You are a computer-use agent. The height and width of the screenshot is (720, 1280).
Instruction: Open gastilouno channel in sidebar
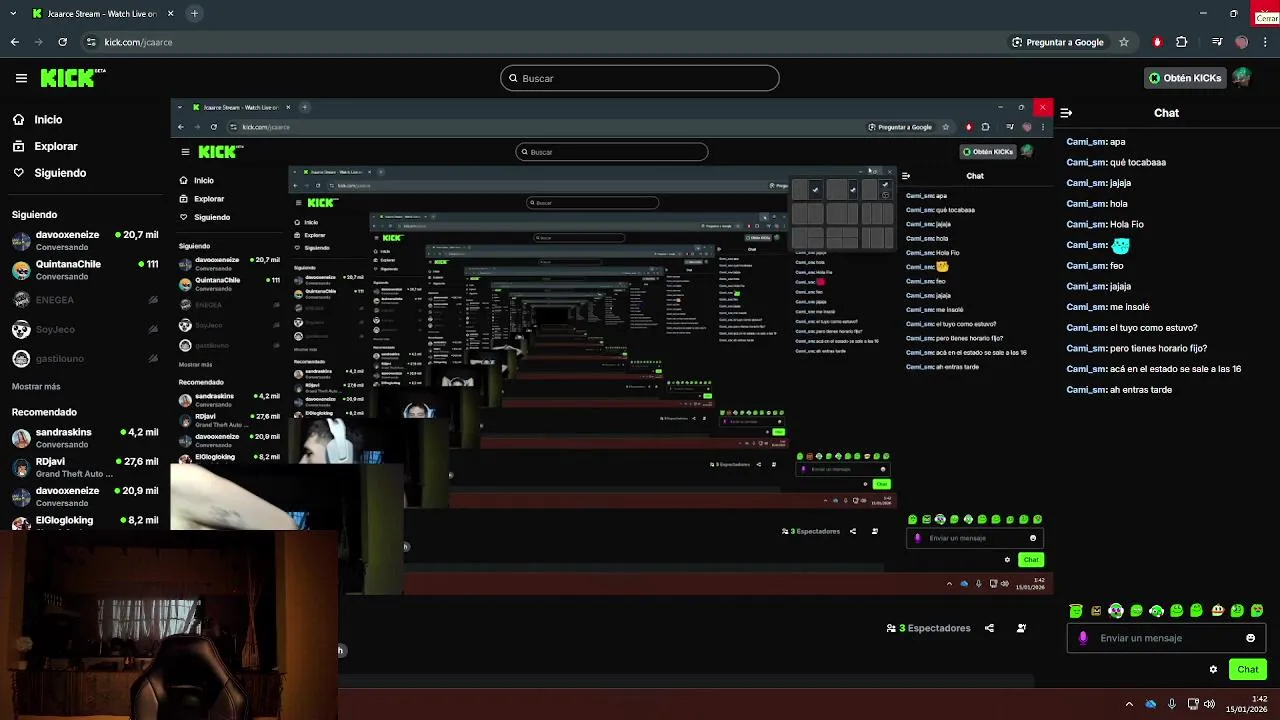tap(85, 358)
